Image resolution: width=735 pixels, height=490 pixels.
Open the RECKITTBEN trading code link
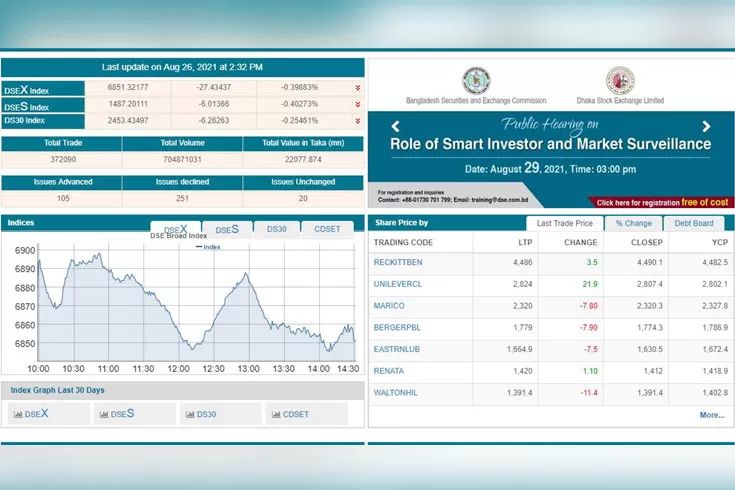[x=398, y=262]
